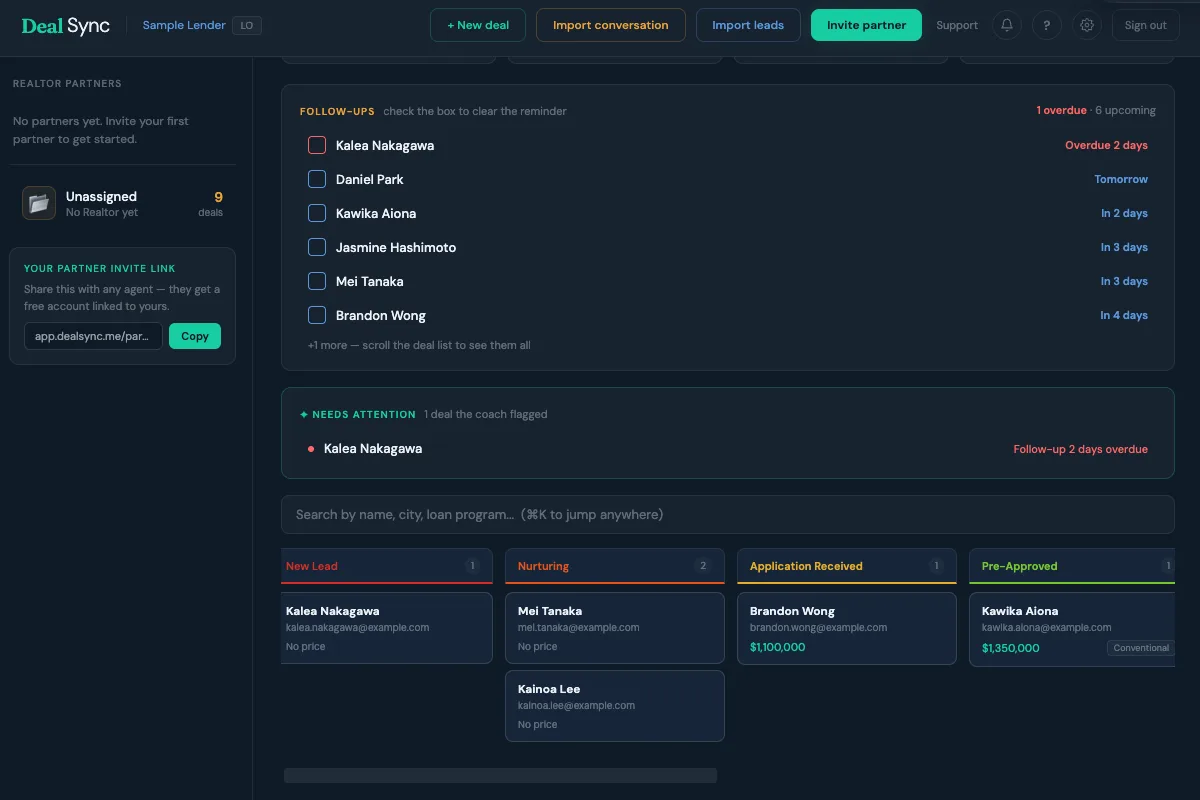Check the Daniel Park follow-up box
This screenshot has width=1200, height=800.
317,179
